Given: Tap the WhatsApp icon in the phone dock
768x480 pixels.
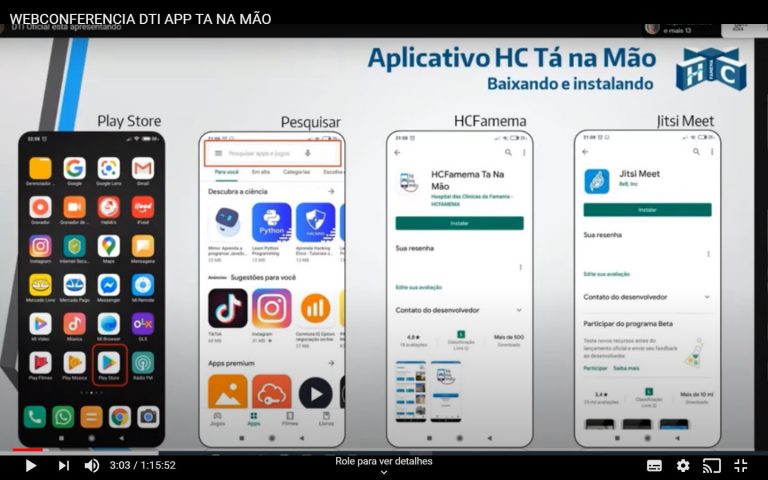Looking at the screenshot, I should [63, 417].
